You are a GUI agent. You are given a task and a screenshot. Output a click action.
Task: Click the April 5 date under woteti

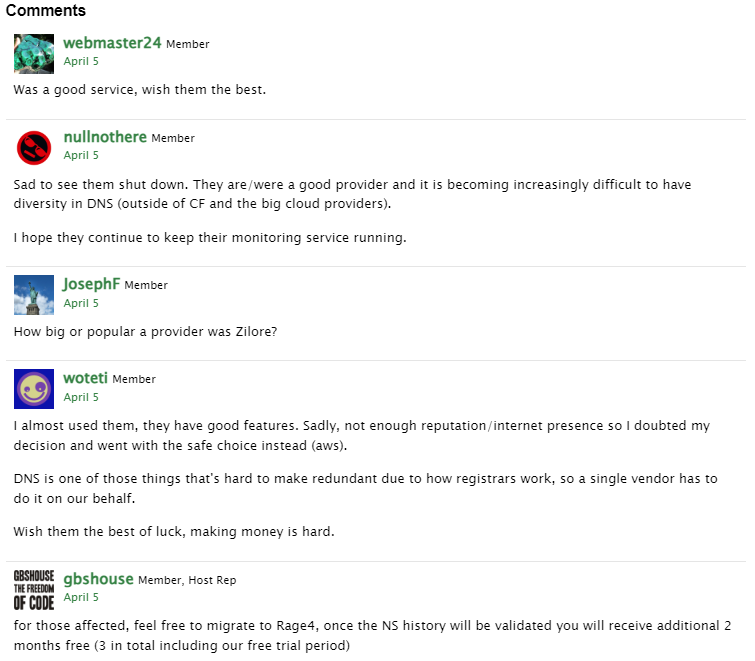[x=81, y=397]
